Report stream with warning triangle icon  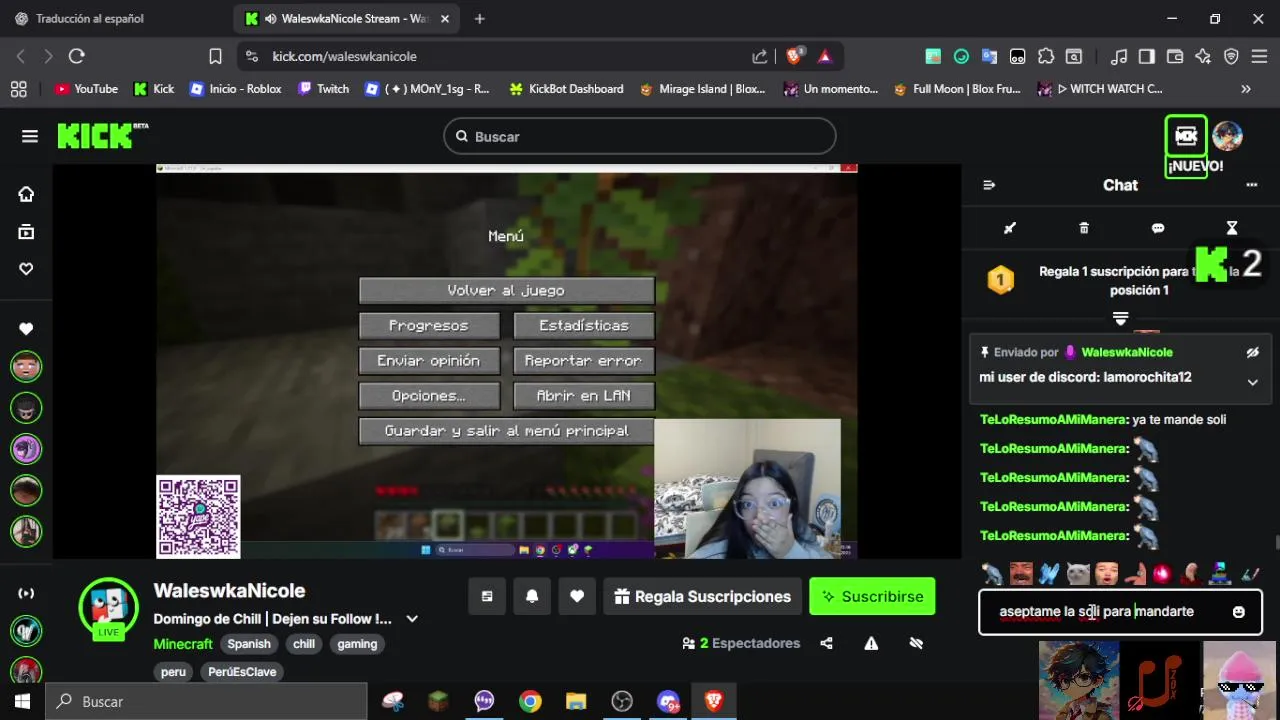[x=871, y=644]
